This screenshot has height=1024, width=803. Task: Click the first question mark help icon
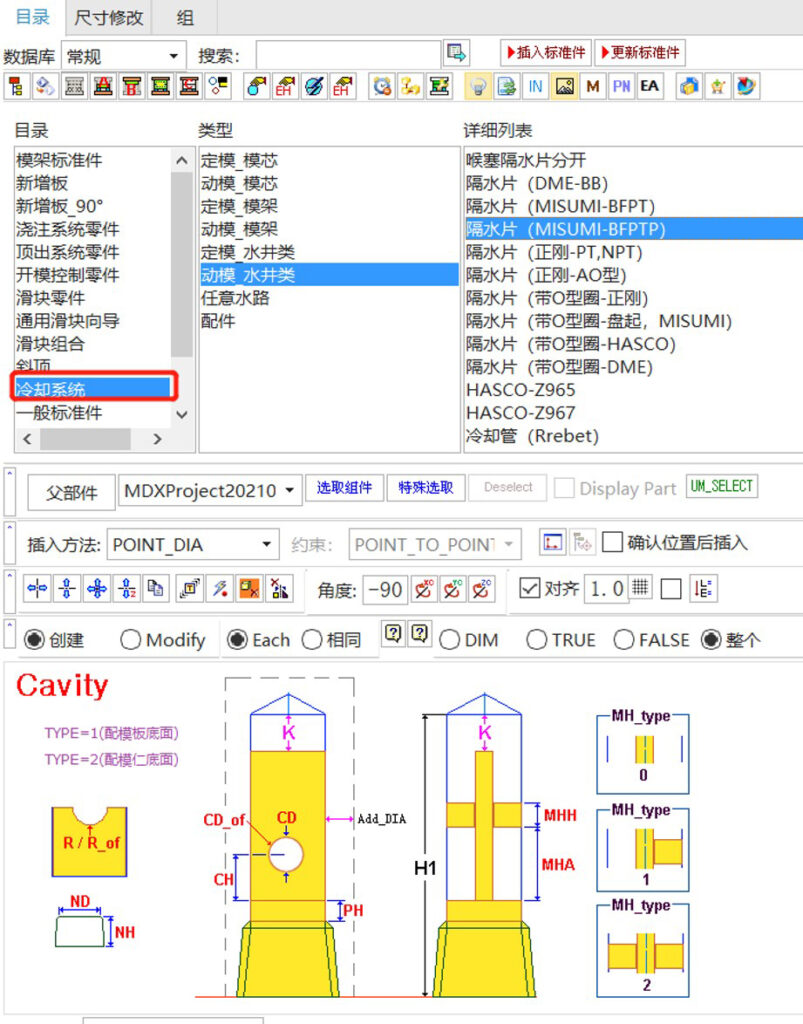click(392, 633)
